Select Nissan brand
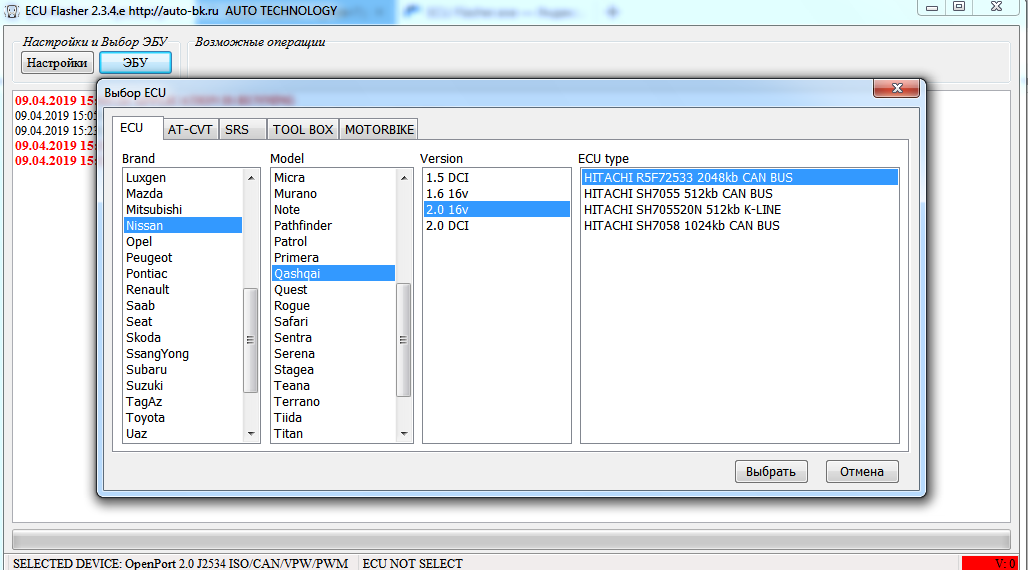The width and height of the screenshot is (1028, 570). 182,226
